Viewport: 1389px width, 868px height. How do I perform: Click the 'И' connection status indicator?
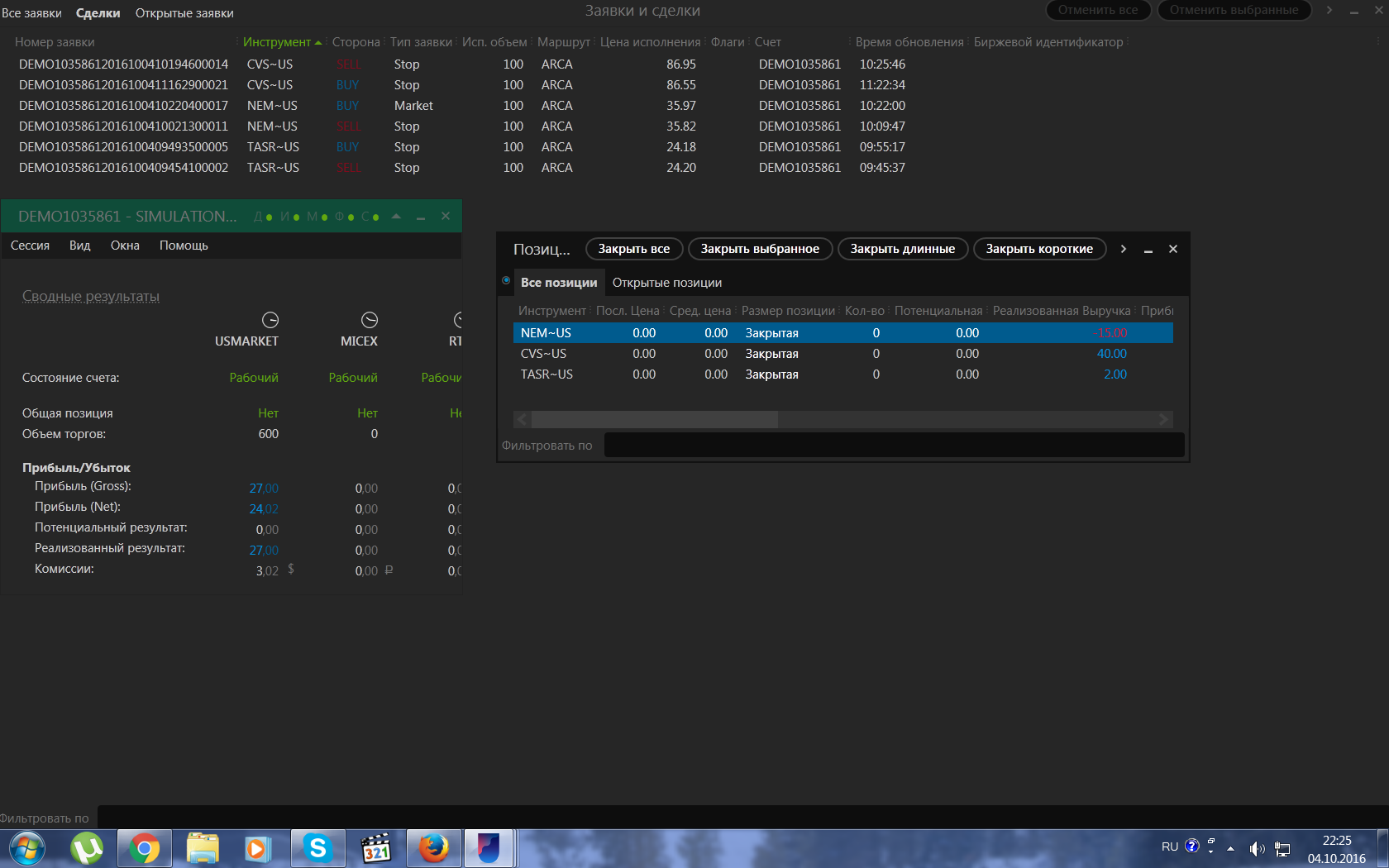click(x=289, y=217)
